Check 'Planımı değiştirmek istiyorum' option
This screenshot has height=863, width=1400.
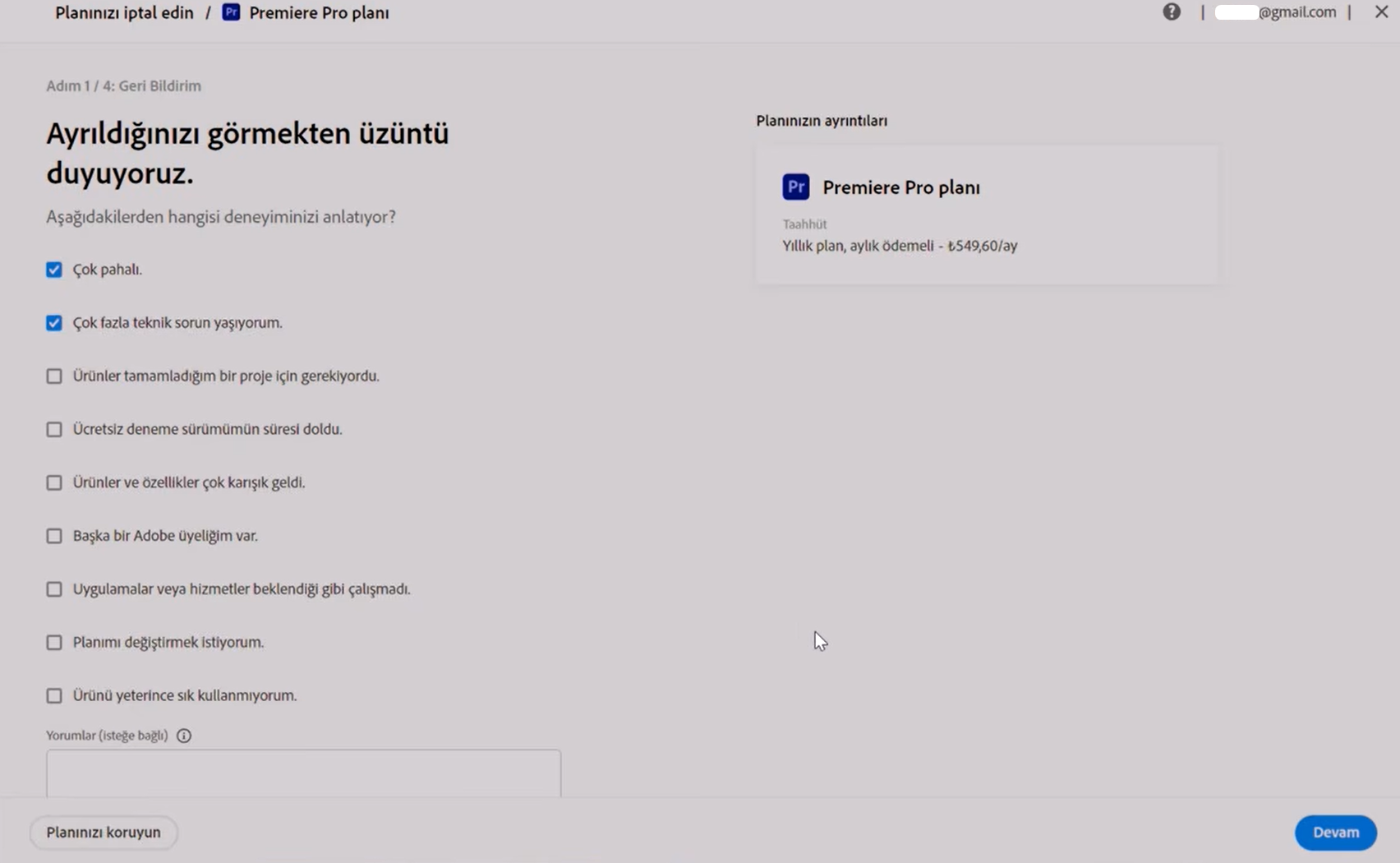tap(54, 642)
